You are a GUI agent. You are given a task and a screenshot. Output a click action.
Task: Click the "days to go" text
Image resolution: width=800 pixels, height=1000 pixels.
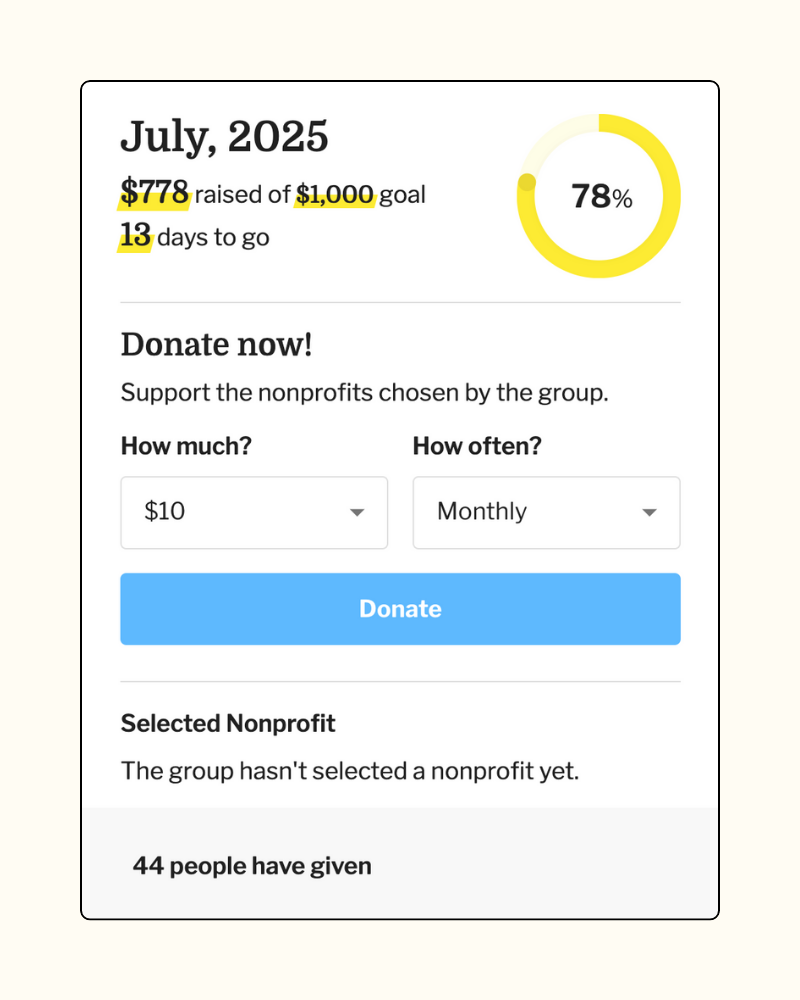[213, 238]
